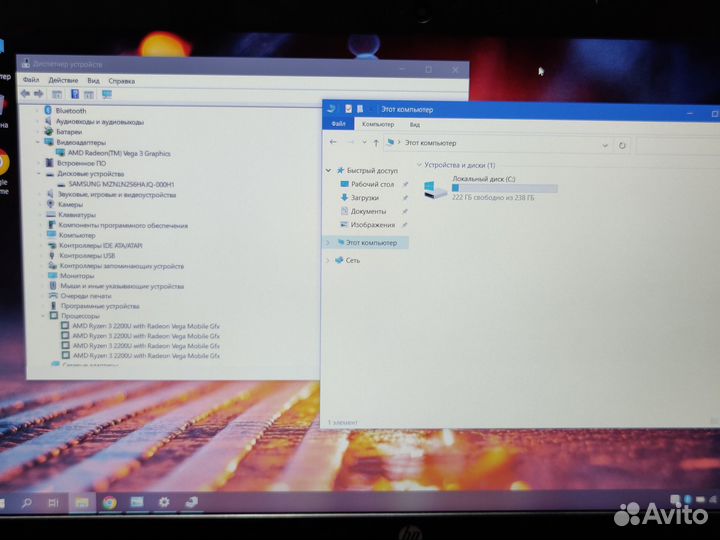Screen dimensions: 720x540
Task: Open the Справка menu
Action: 122,80
